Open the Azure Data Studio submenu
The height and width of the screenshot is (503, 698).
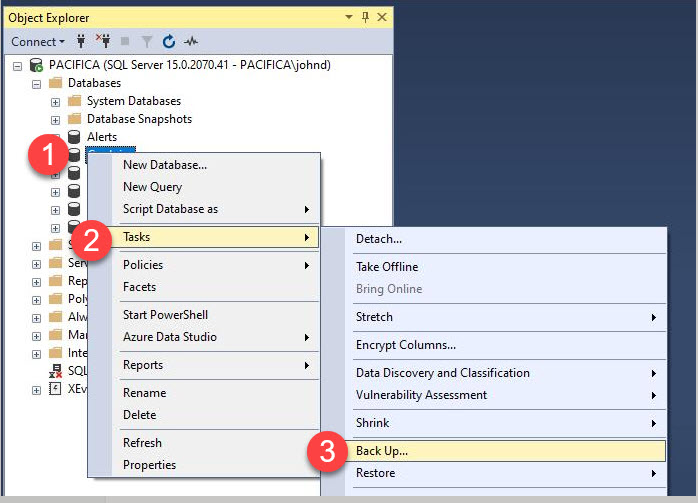(215, 337)
